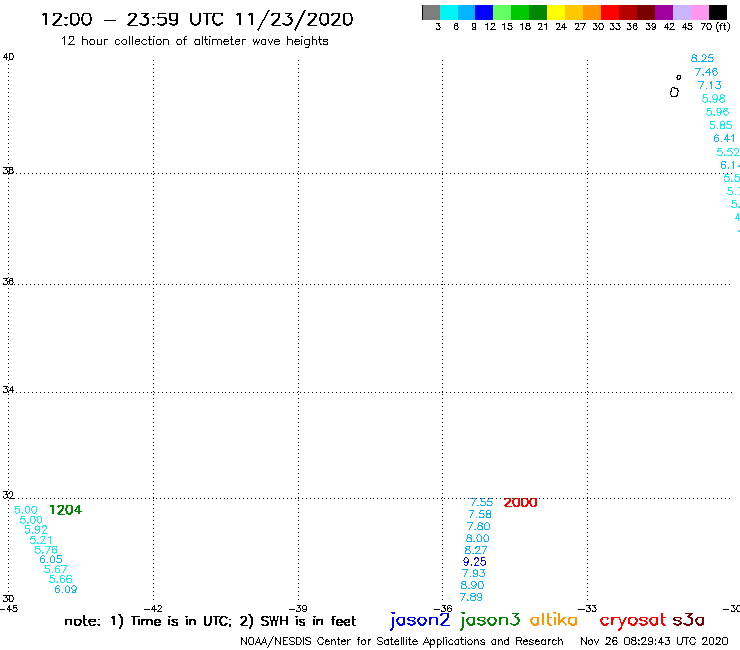The image size is (740, 650).
Task: Click the longitude axis label '-42'
Action: click(153, 609)
